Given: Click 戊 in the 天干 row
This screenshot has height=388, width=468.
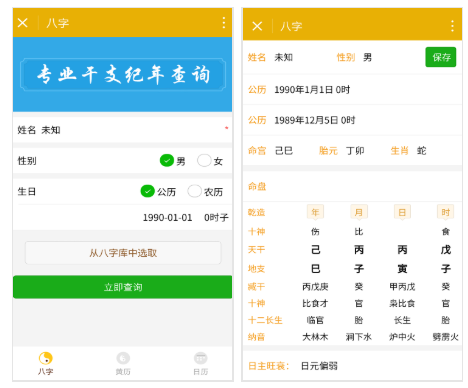Looking at the screenshot, I should (x=446, y=250).
